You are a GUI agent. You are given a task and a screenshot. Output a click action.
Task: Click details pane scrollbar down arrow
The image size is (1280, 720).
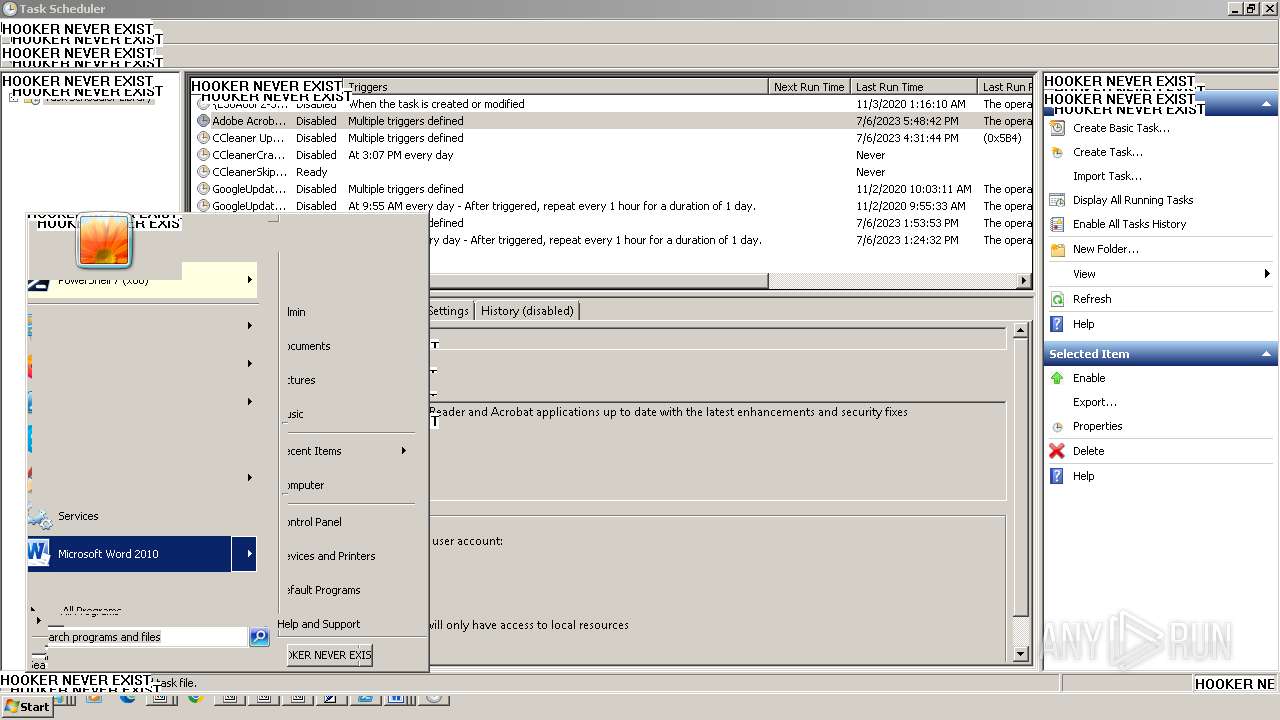[x=1020, y=654]
